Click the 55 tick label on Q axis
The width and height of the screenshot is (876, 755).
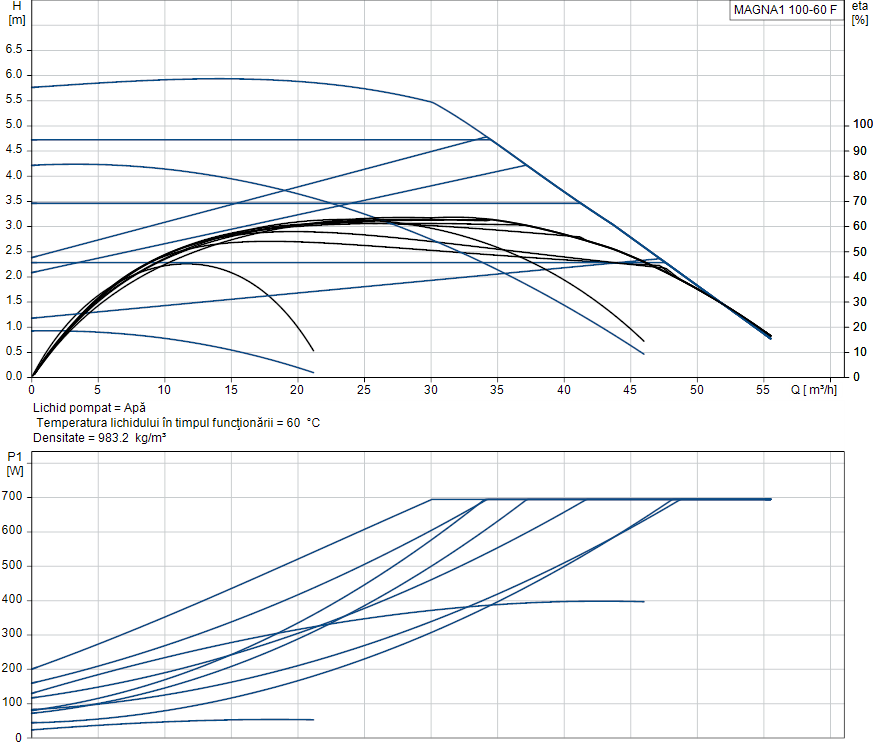pyautogui.click(x=763, y=389)
